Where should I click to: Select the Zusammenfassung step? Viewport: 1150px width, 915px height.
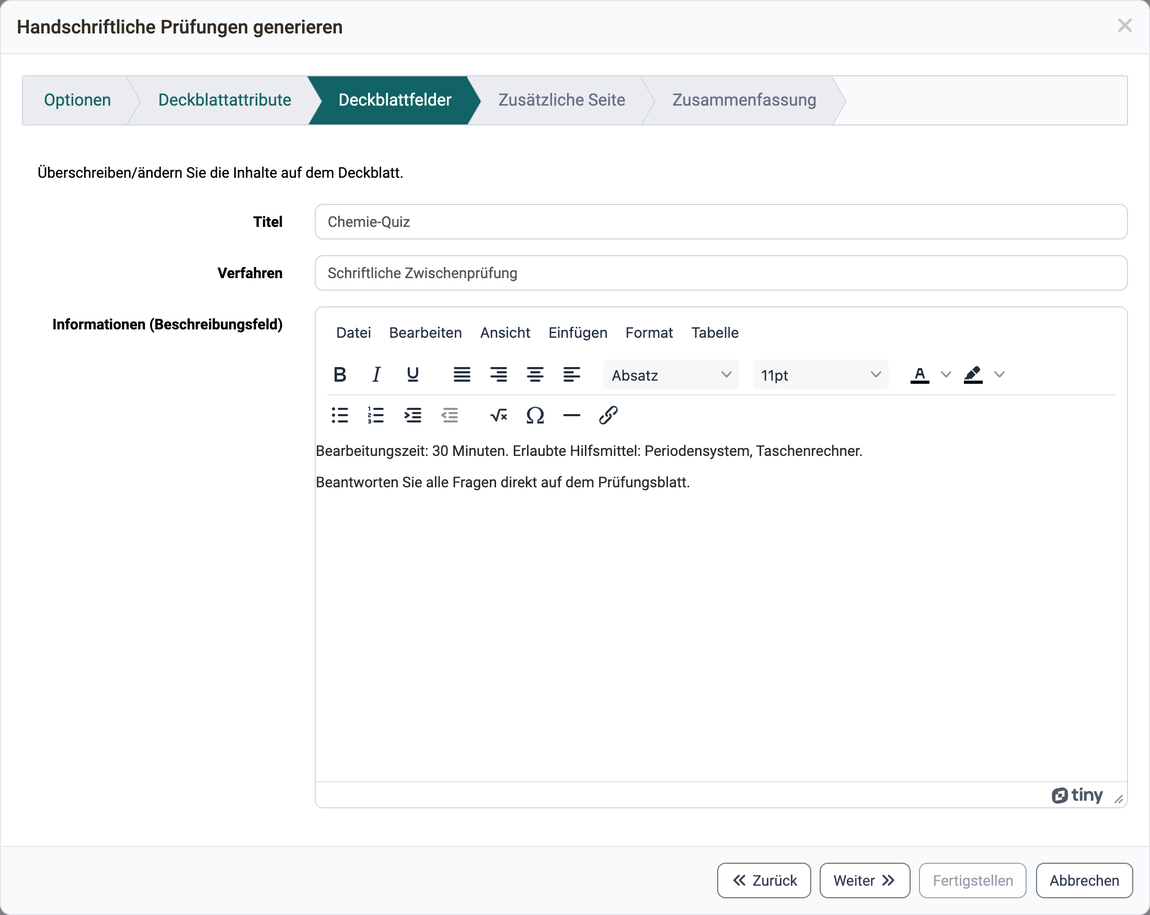coord(744,100)
